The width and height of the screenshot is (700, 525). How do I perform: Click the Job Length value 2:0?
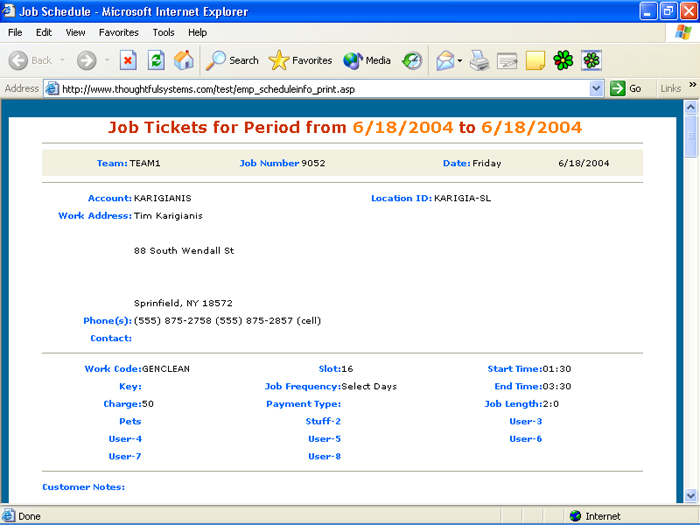click(x=551, y=404)
